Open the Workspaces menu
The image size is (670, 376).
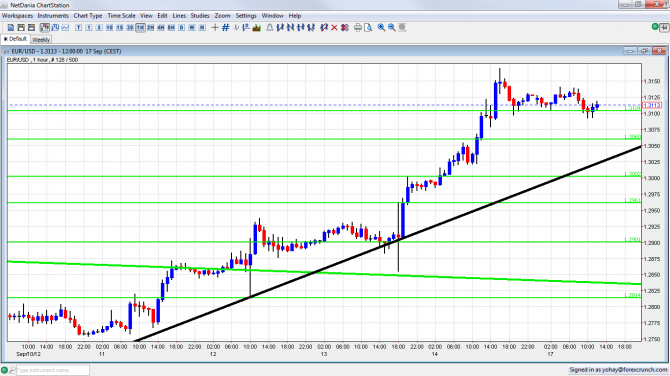(x=17, y=15)
